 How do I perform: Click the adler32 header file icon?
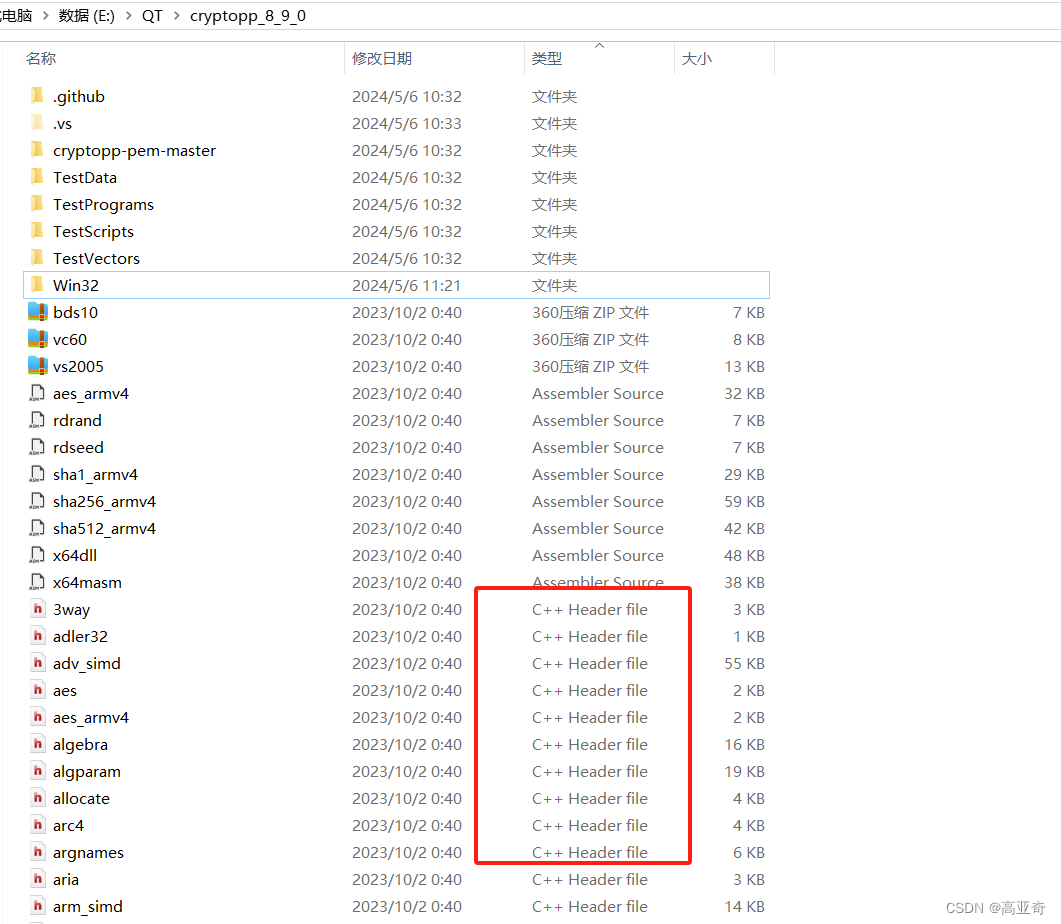click(x=38, y=637)
